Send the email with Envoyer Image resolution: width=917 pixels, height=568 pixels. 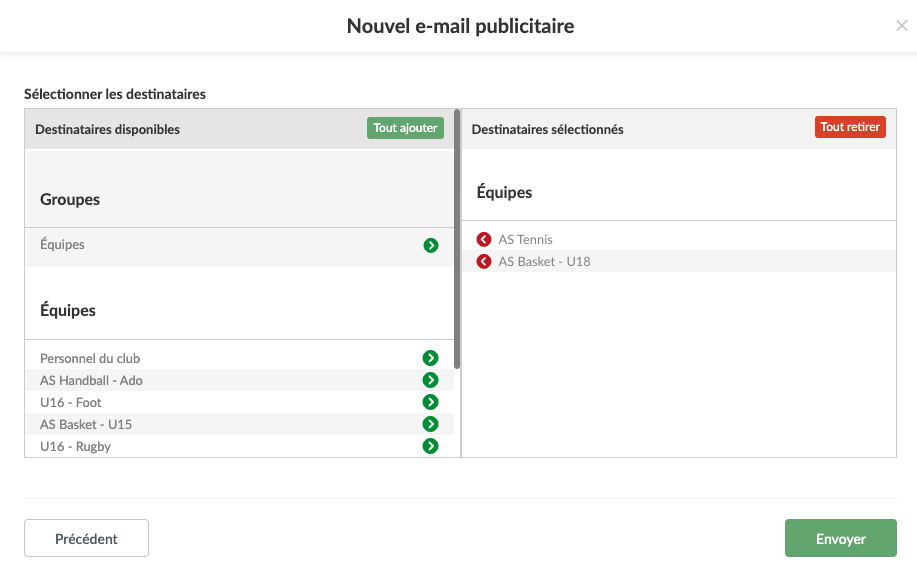pos(840,538)
